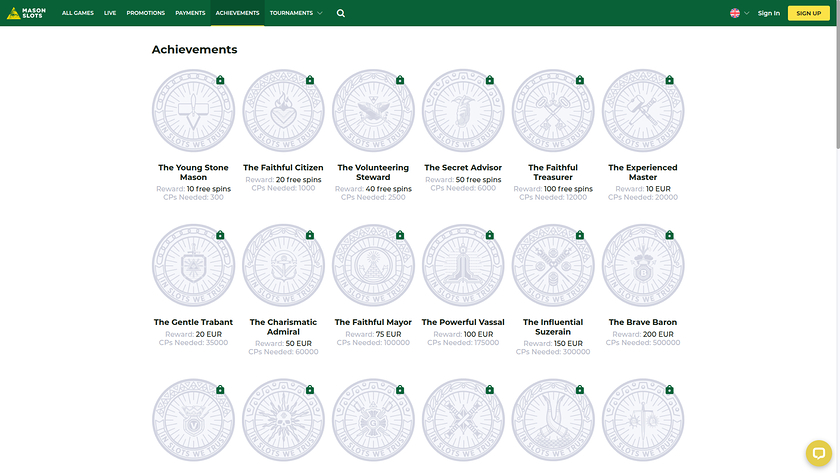Click The Young Stone Mason badge
Viewport: 840px width, 473px height.
click(193, 111)
